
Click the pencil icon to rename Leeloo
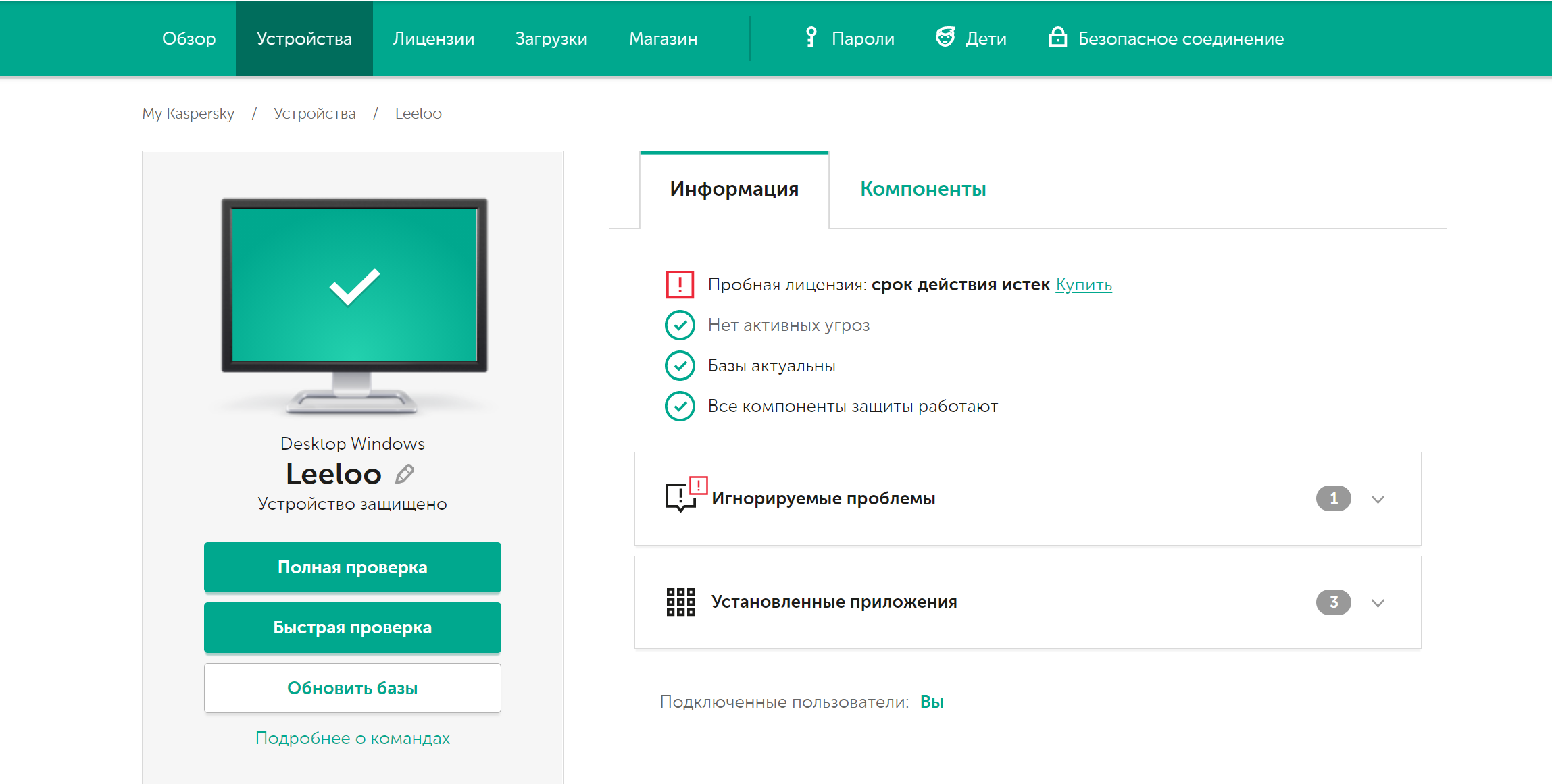[405, 474]
